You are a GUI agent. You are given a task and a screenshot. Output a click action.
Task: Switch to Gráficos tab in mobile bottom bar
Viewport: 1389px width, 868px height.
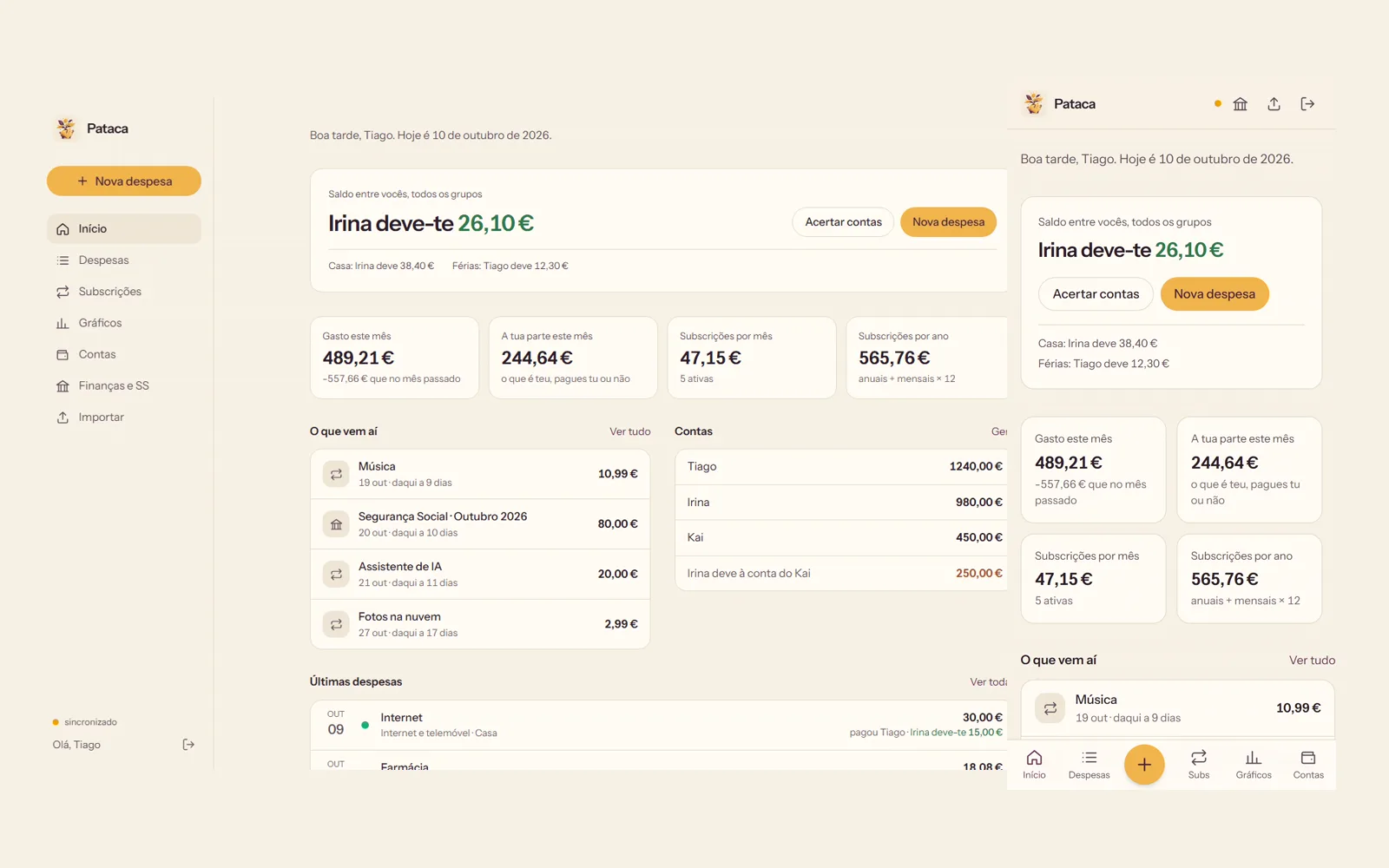tap(1254, 765)
